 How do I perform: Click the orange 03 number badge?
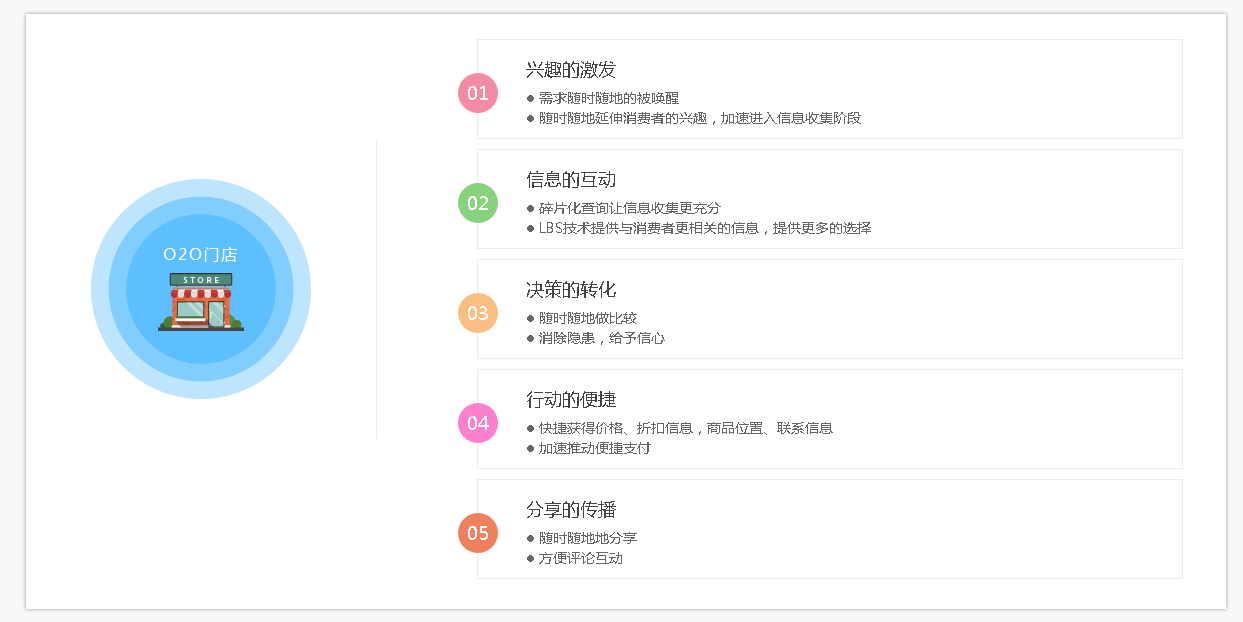478,313
